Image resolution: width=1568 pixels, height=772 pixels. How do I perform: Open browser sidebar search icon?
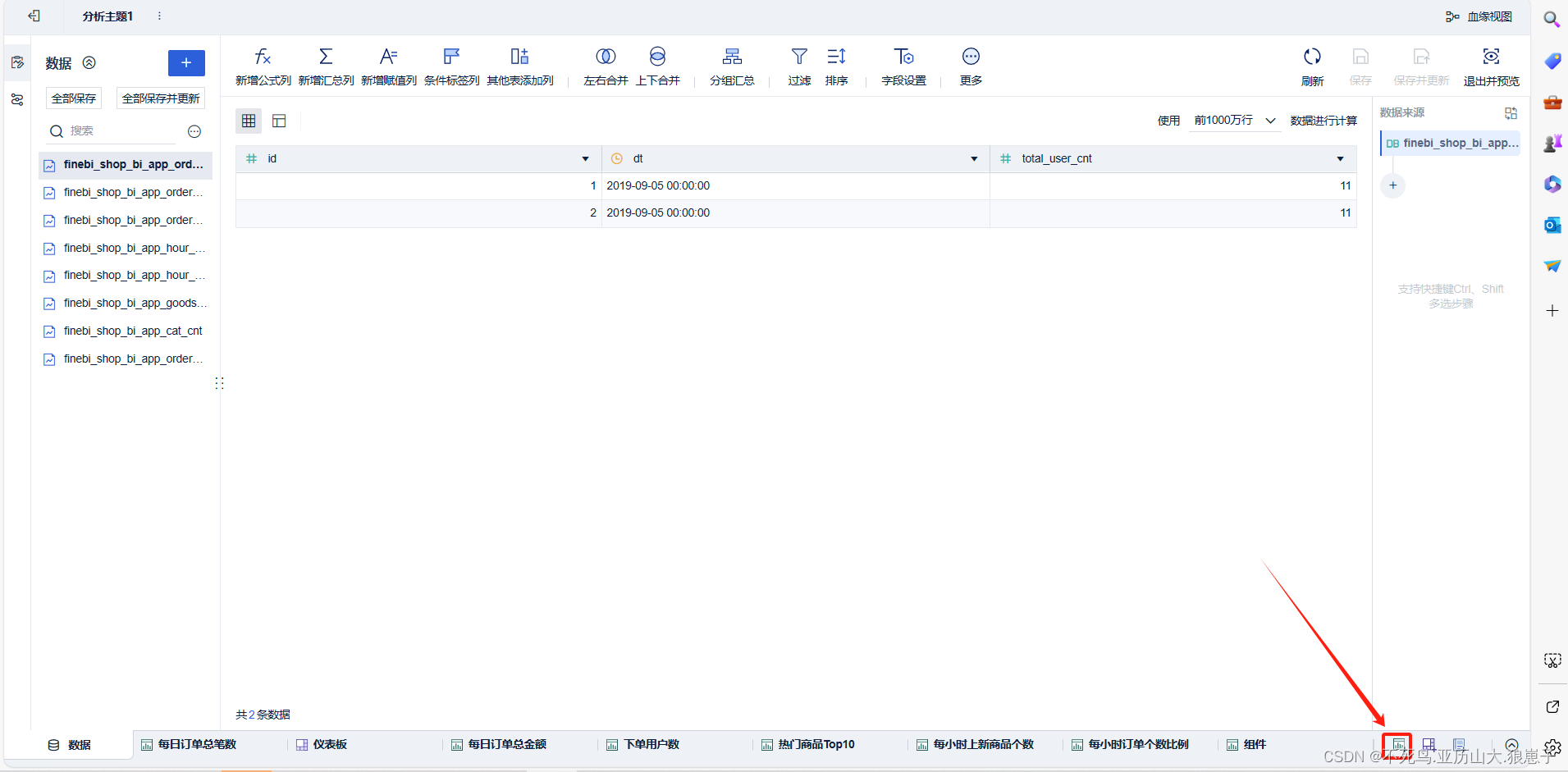coord(1552,19)
